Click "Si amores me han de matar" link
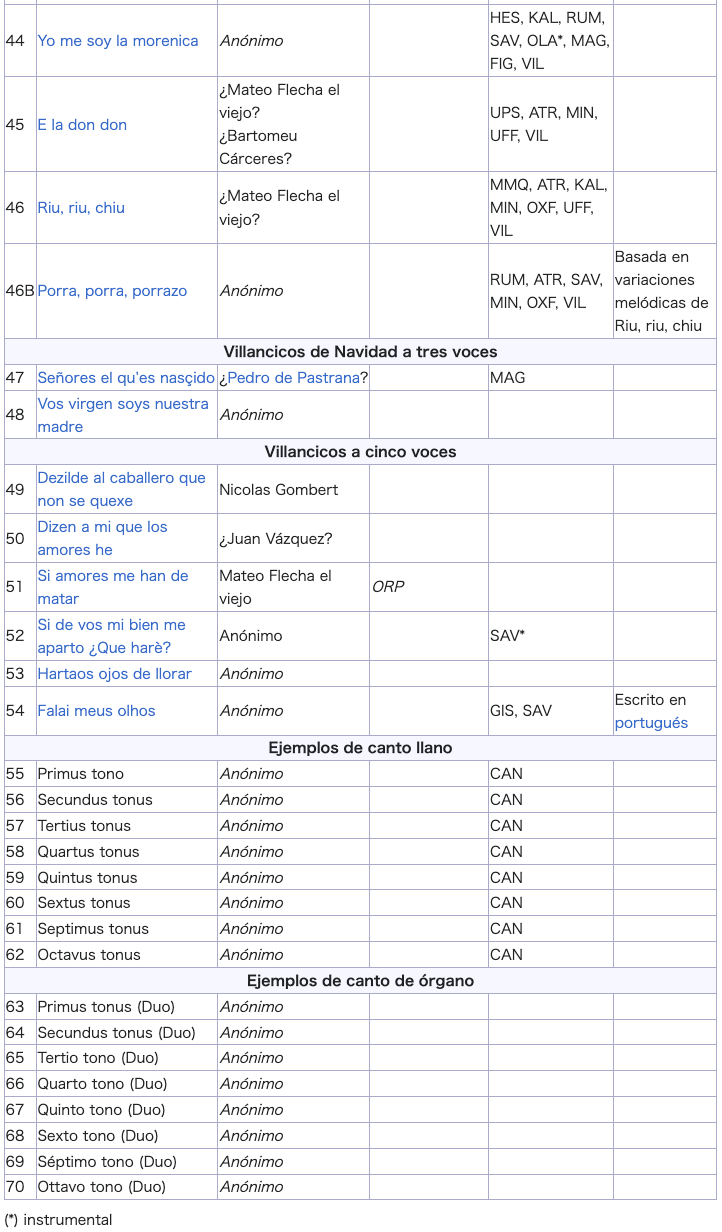The width and height of the screenshot is (722, 1232). coord(113,587)
